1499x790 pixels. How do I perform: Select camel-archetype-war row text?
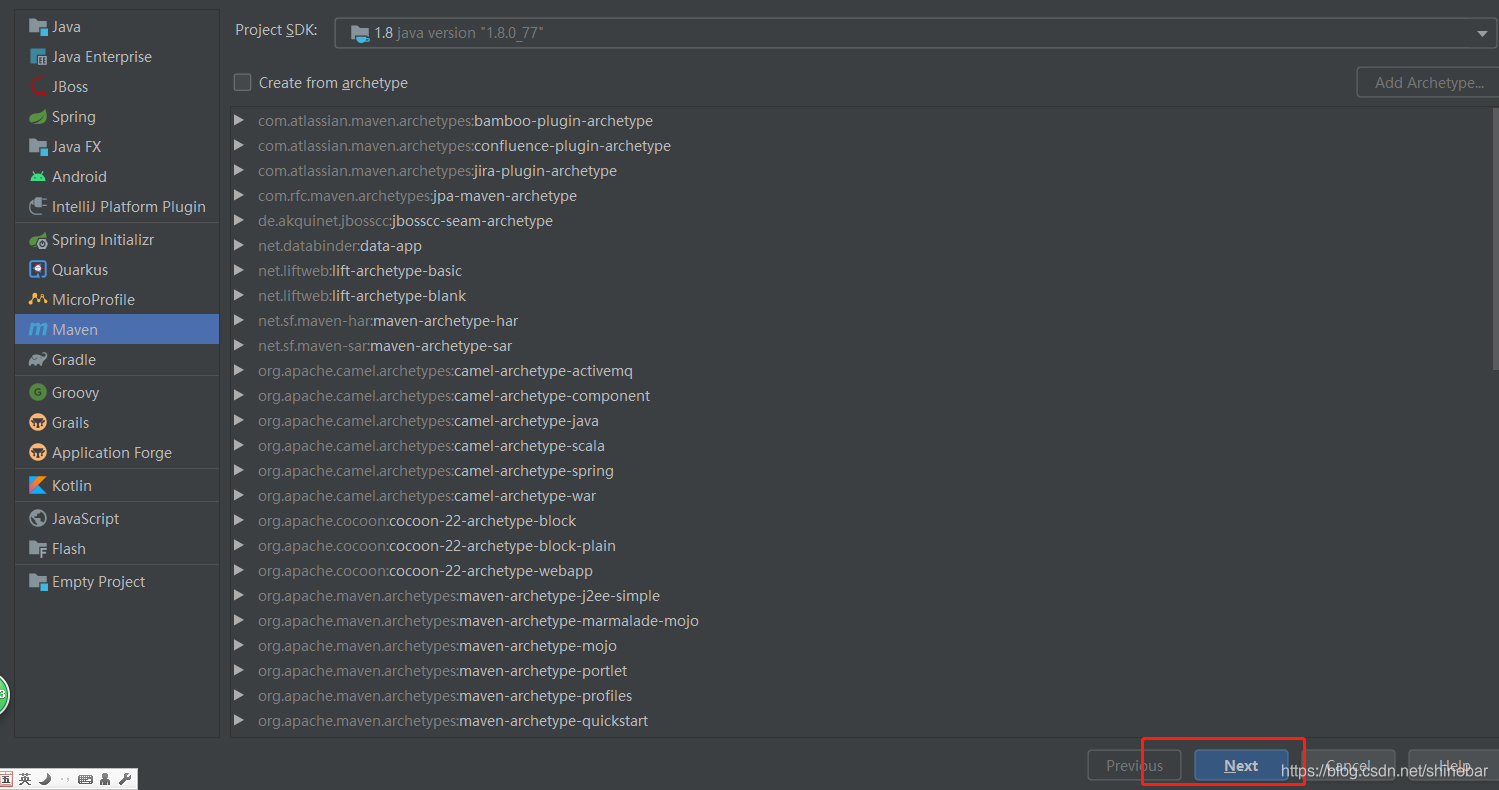point(427,496)
